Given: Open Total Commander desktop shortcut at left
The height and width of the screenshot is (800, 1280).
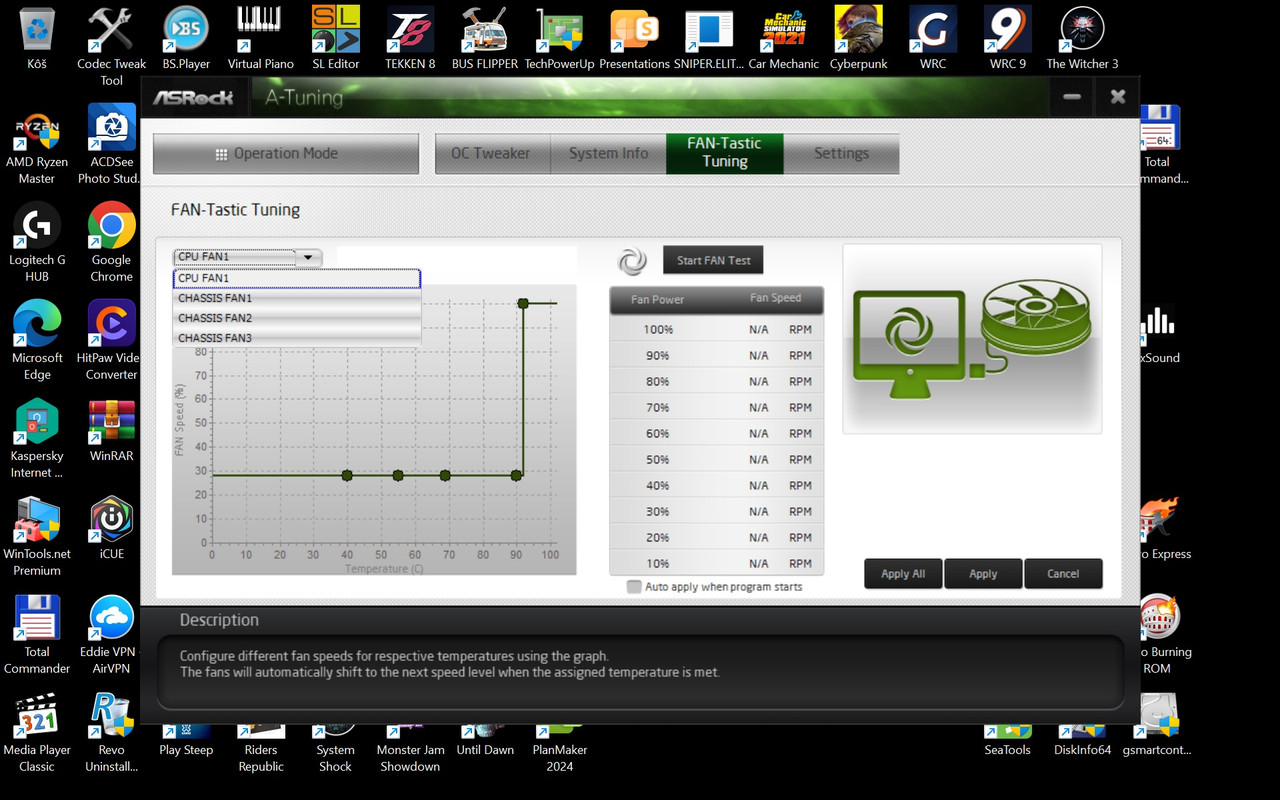Looking at the screenshot, I should pos(37,635).
